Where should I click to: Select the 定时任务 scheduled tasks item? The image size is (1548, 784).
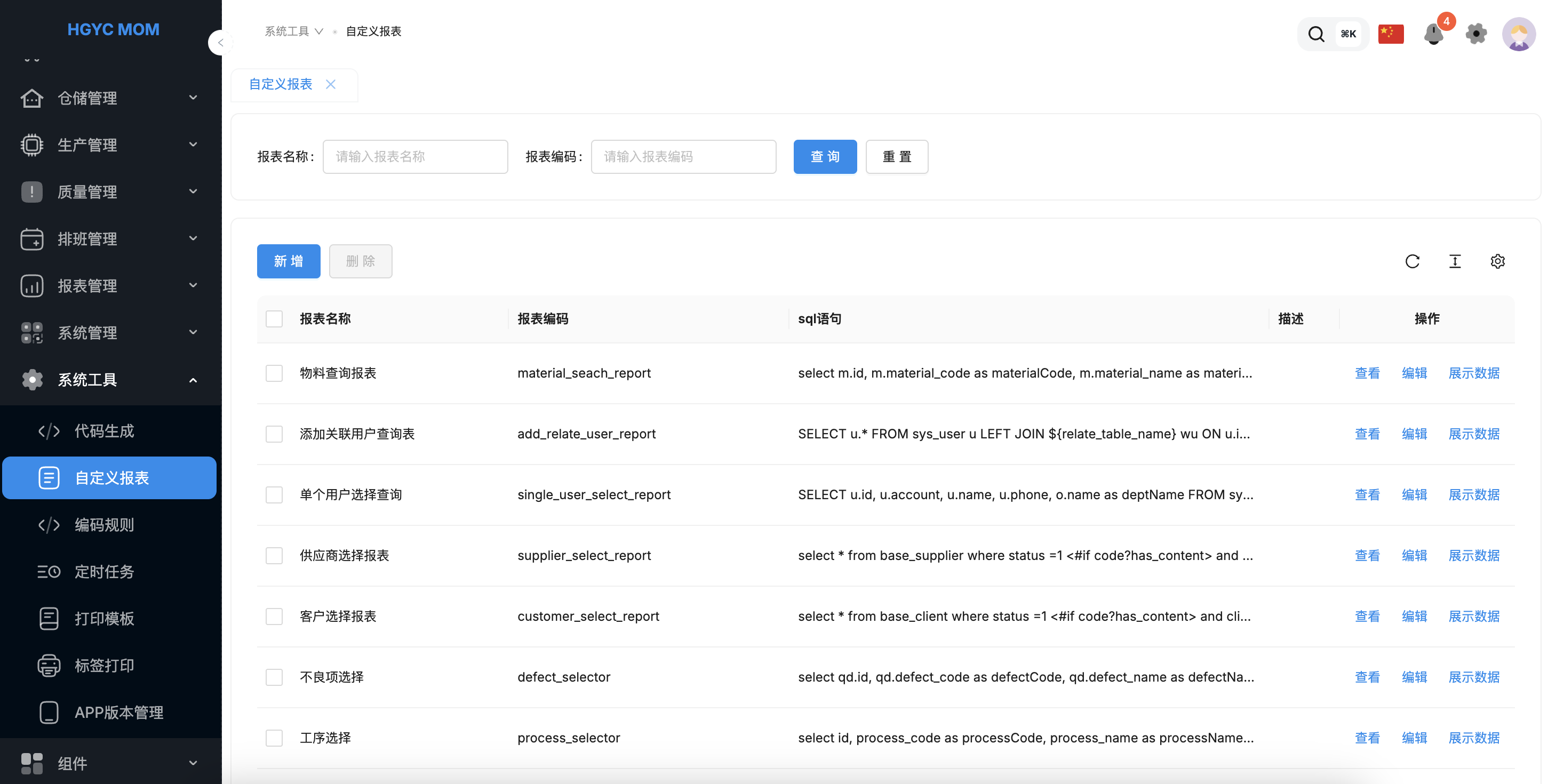point(104,571)
